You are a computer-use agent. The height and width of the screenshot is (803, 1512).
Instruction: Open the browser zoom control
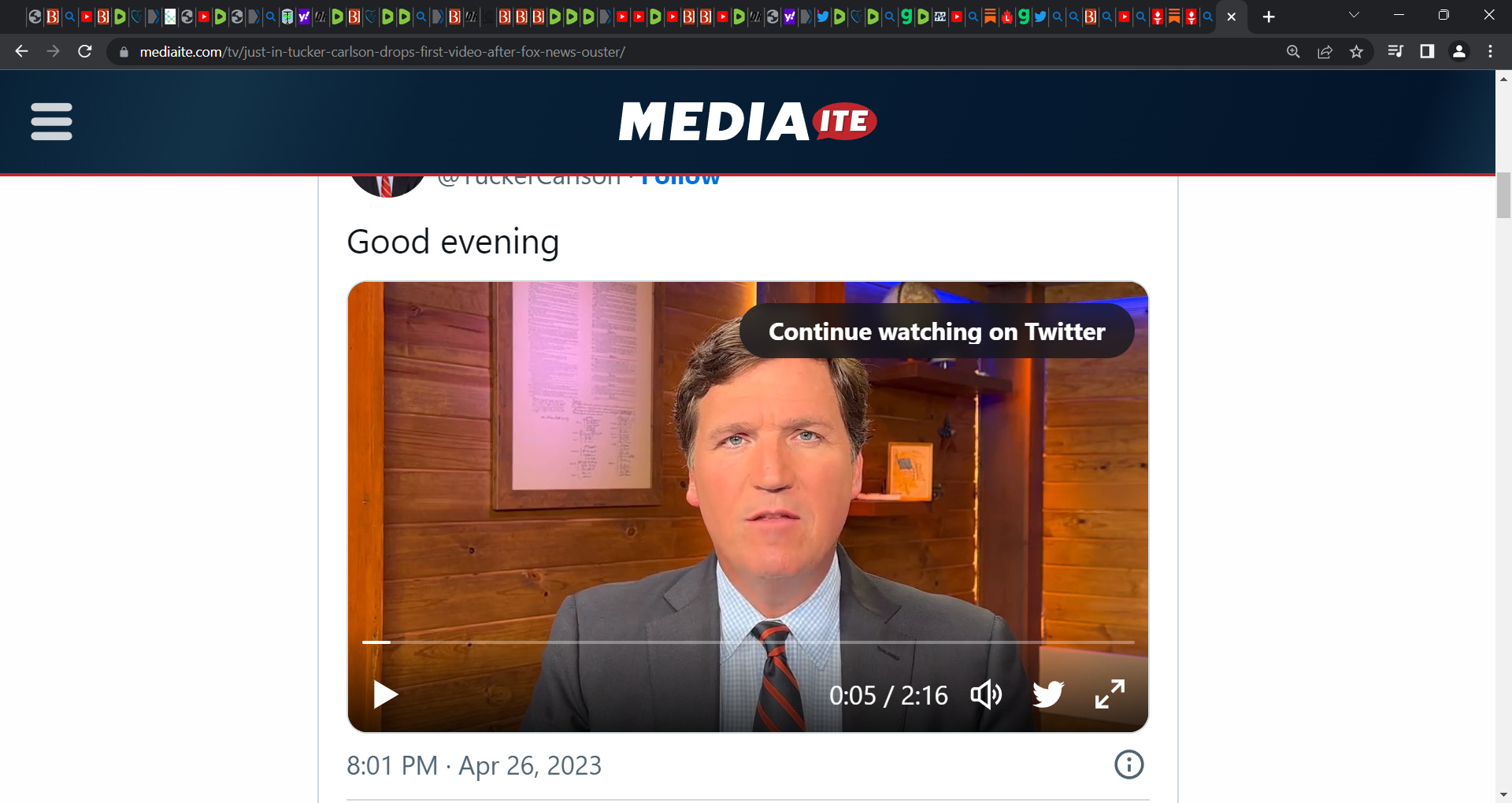pyautogui.click(x=1293, y=52)
